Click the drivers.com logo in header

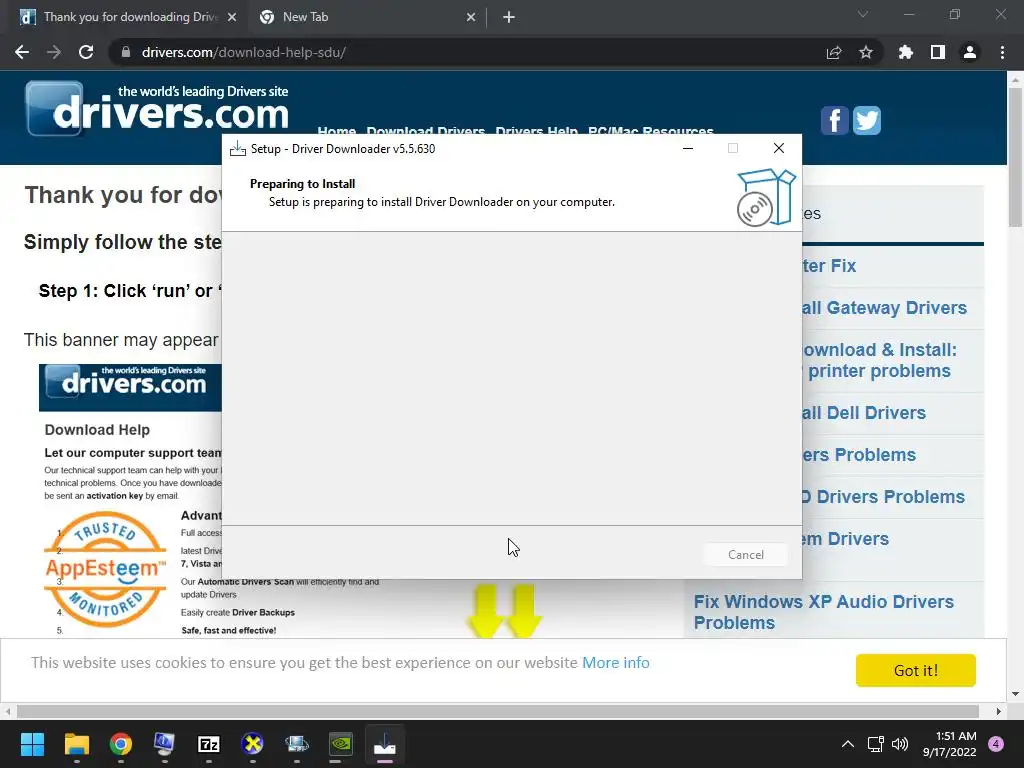coord(157,109)
